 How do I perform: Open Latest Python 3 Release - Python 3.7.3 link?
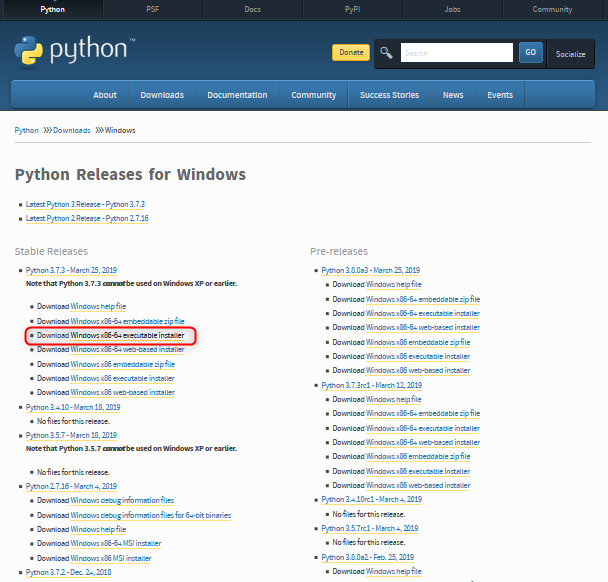(x=85, y=204)
